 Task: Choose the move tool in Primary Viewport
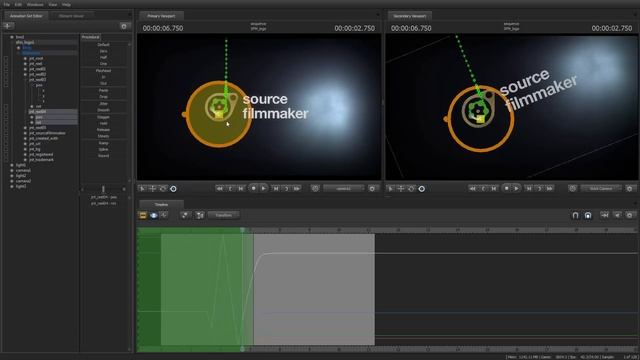[152, 189]
